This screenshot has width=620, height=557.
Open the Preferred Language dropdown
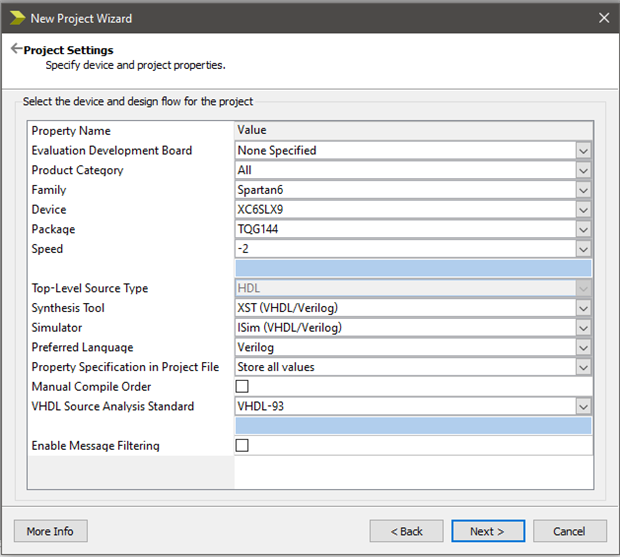[583, 348]
